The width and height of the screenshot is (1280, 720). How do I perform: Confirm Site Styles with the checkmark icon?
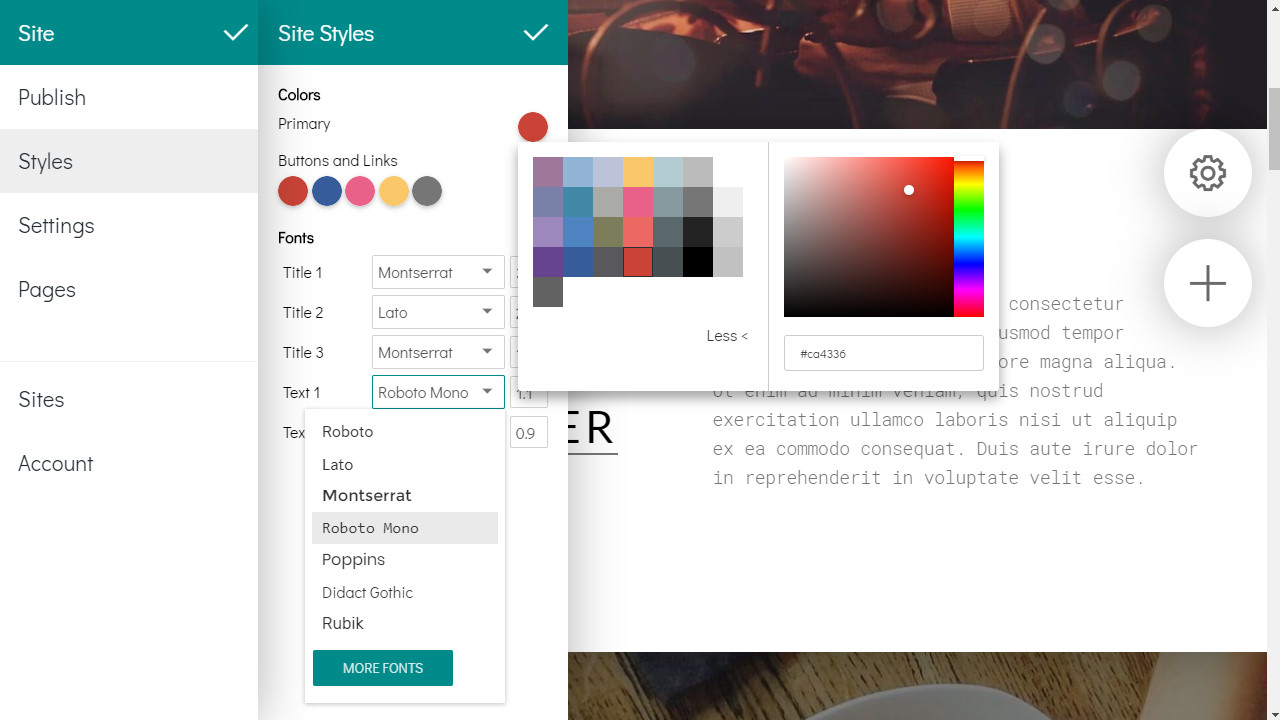pyautogui.click(x=536, y=33)
